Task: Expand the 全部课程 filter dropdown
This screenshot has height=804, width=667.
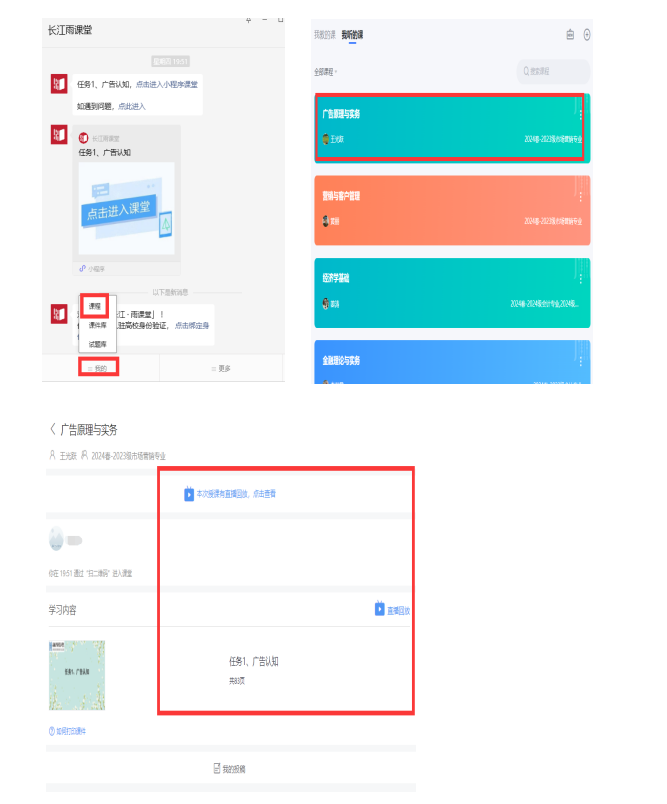Action: (x=326, y=72)
